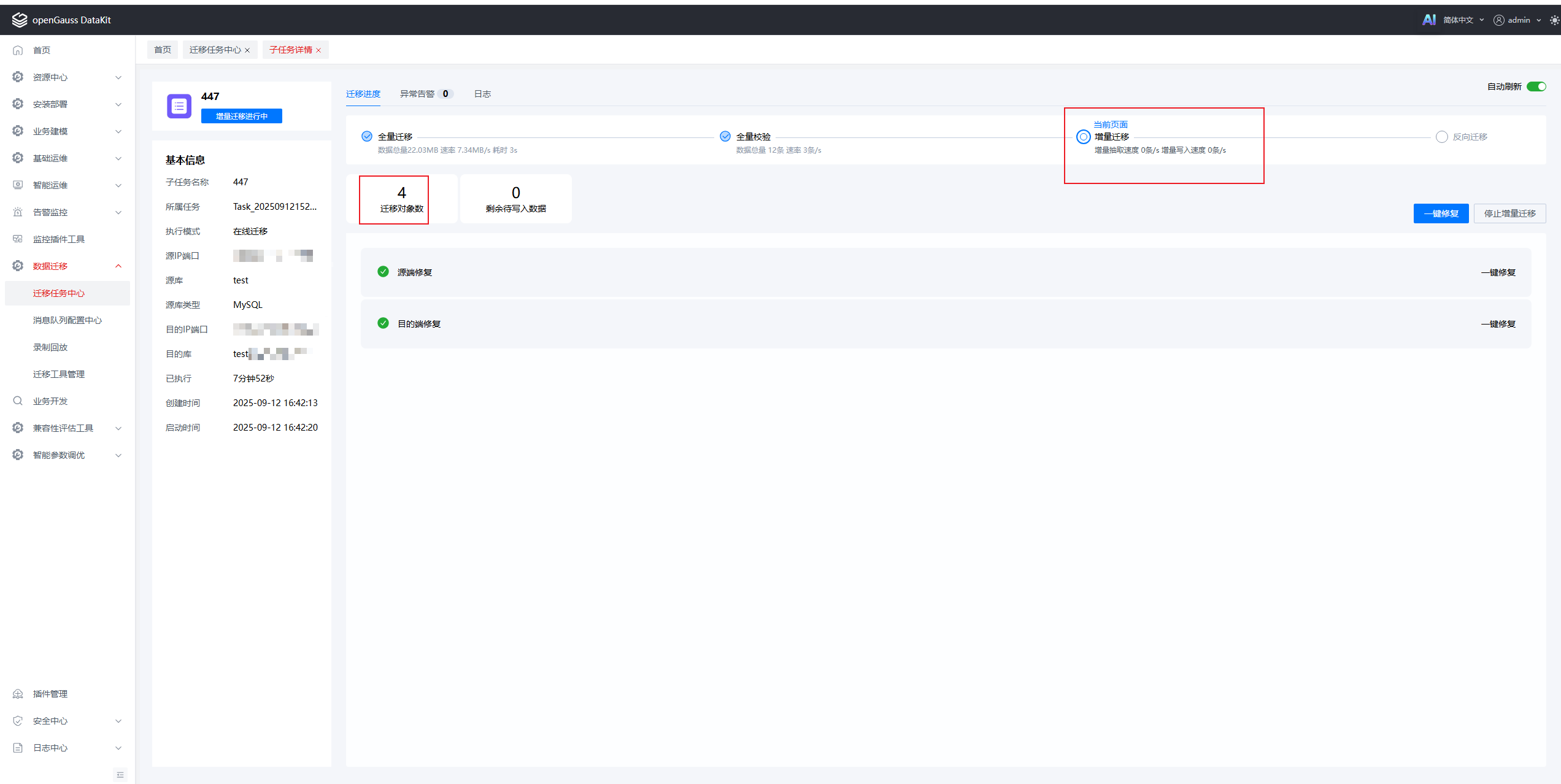This screenshot has width=1561, height=784.
Task: Close the 迁移任务中心 tab with x
Action: click(x=247, y=50)
